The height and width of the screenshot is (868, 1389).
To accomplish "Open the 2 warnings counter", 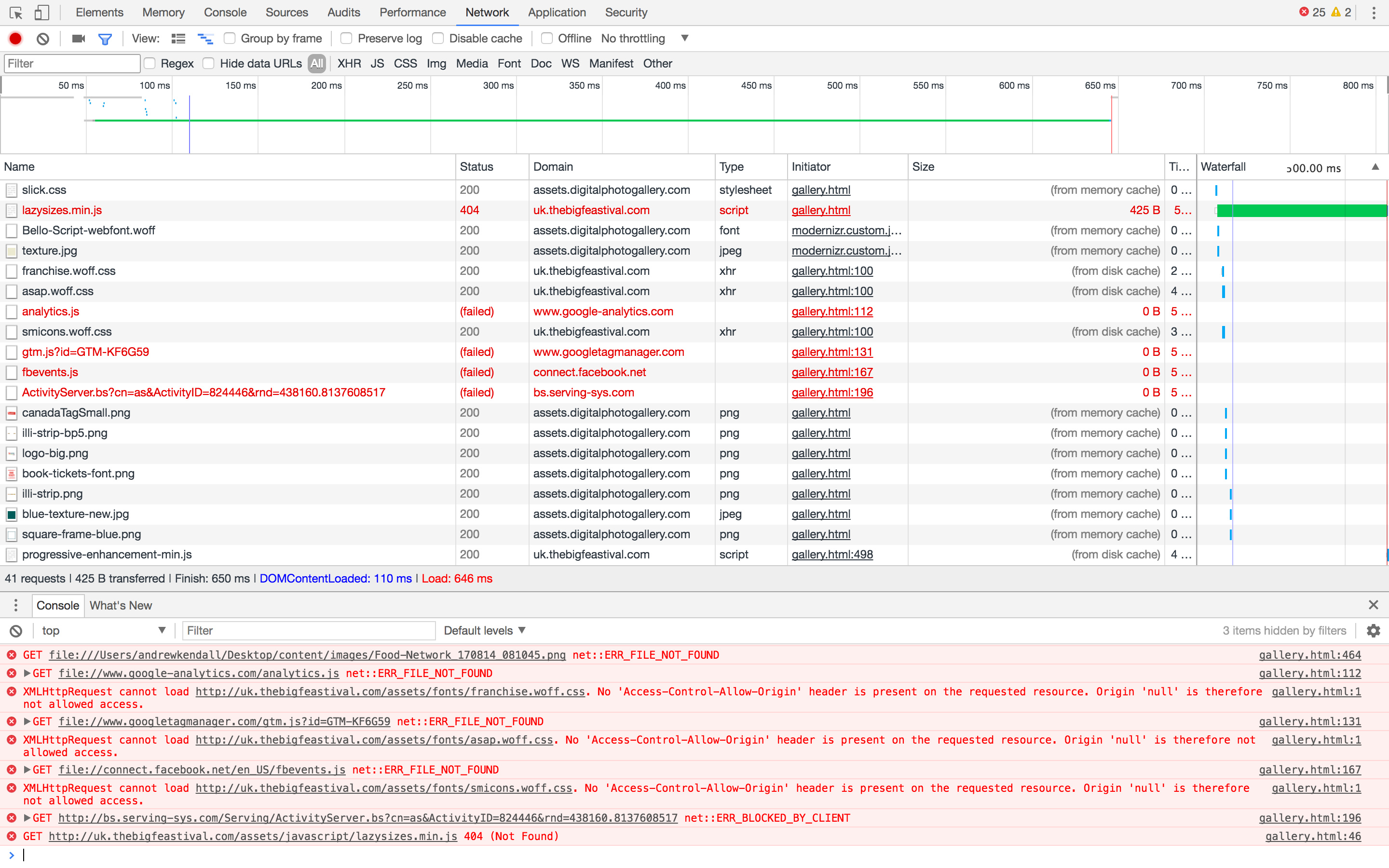I will (1341, 12).
